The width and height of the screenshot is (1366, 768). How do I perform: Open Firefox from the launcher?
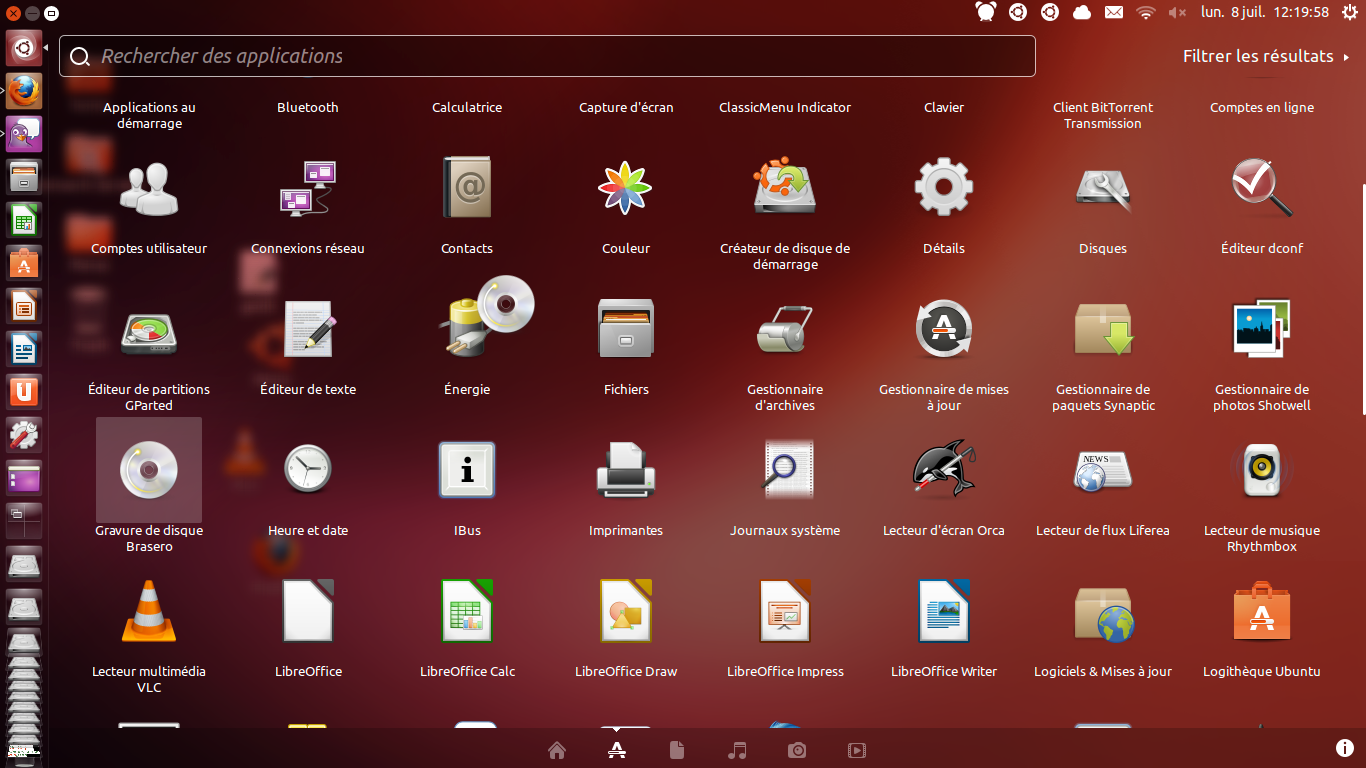click(x=24, y=90)
